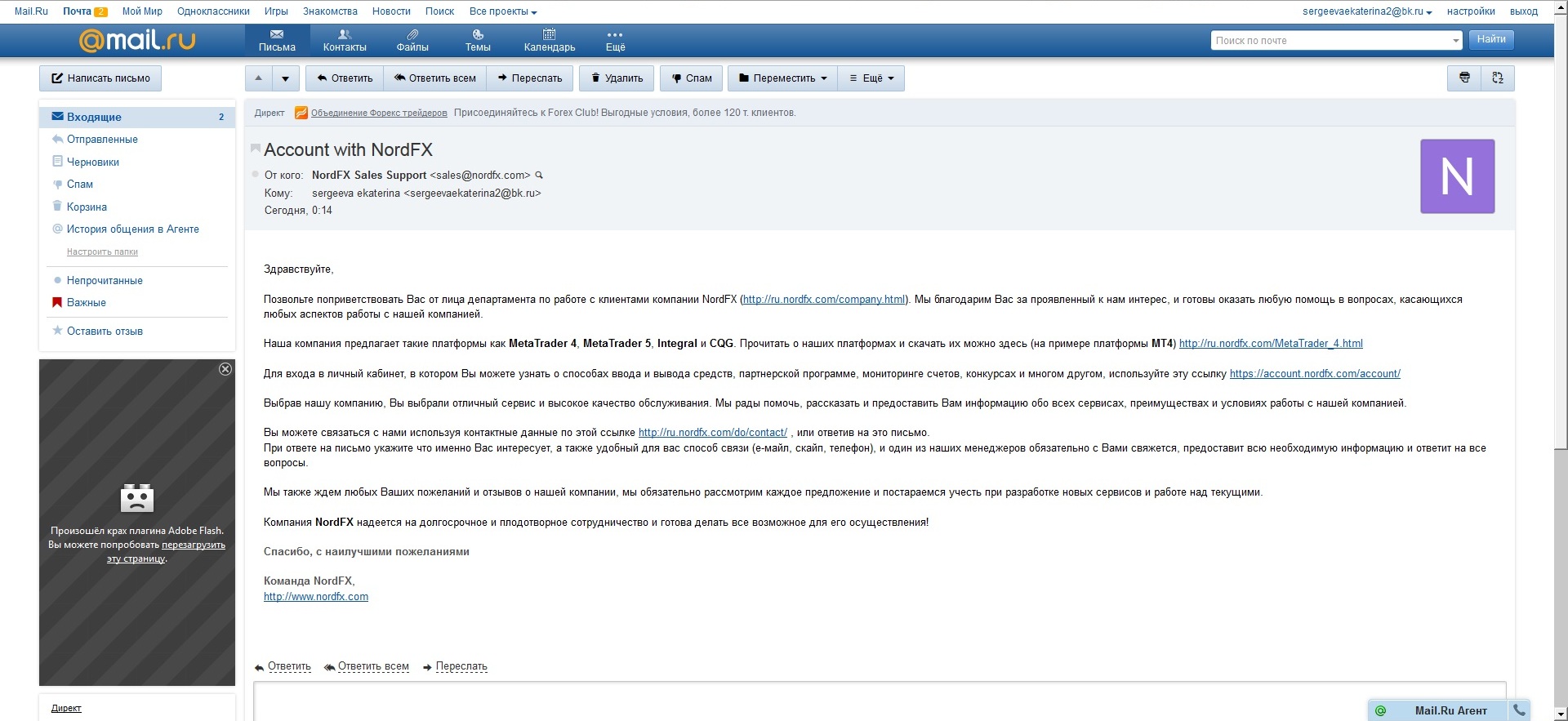Open the ru.nordfx.com/do/contact/ link
This screenshot has height=721, width=1568.
(x=713, y=433)
